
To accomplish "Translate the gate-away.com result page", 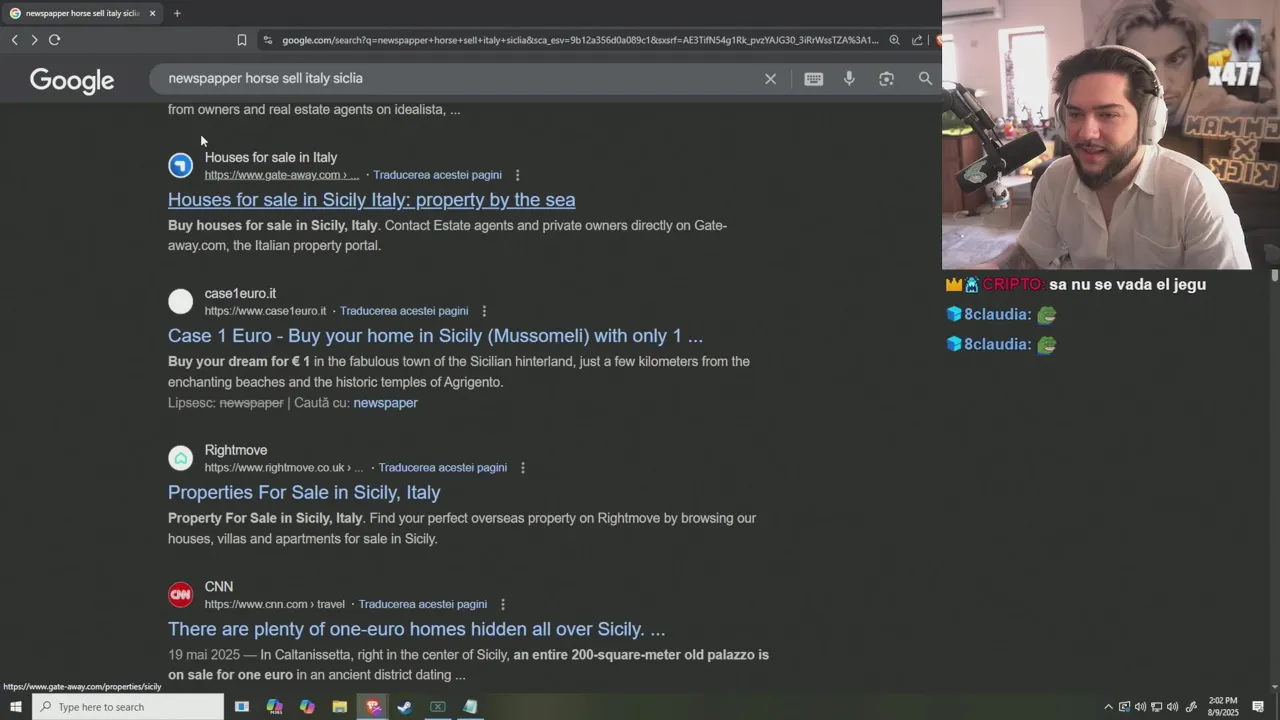I will [437, 175].
